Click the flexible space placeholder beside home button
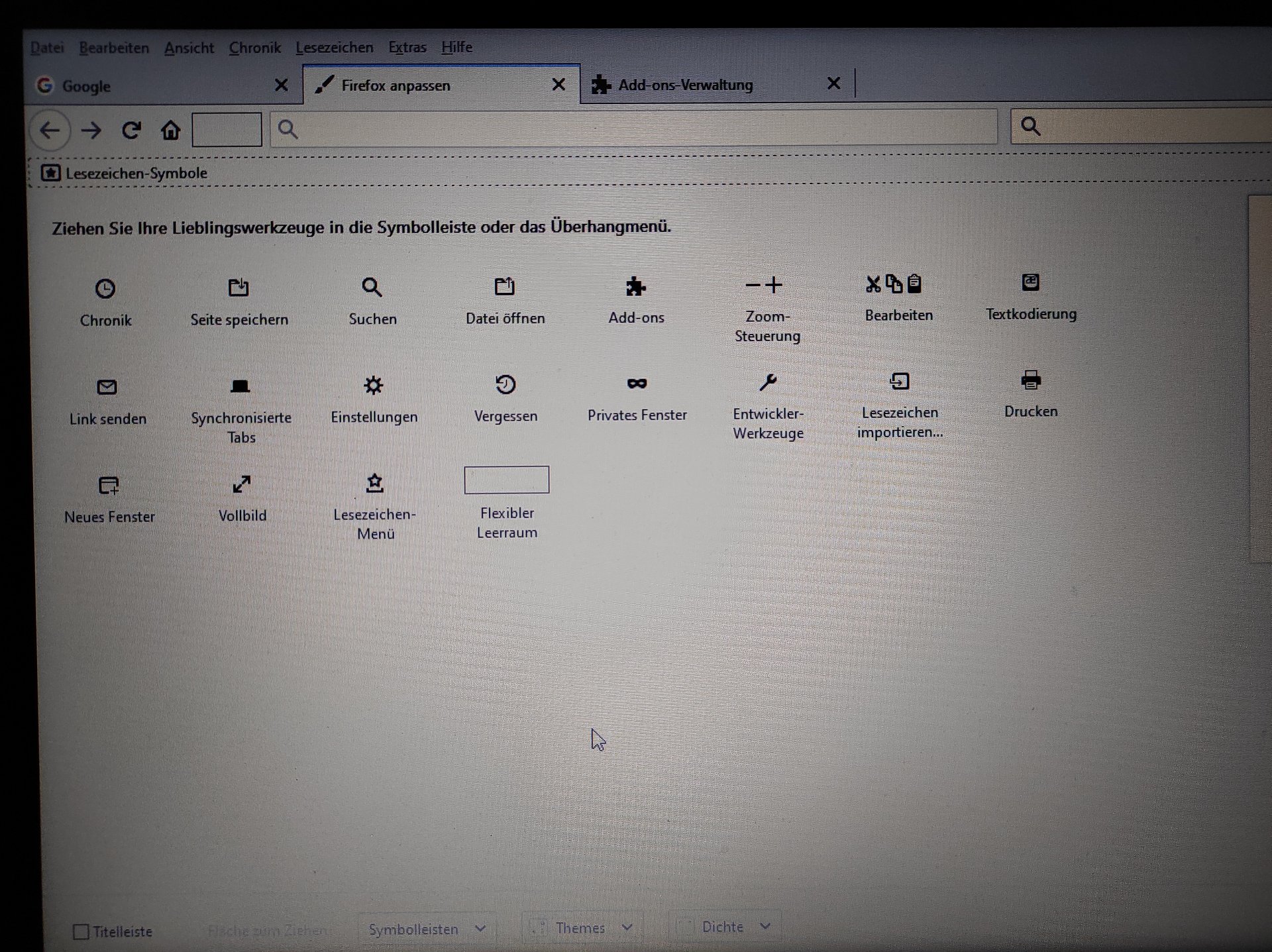The width and height of the screenshot is (1272, 952). tap(227, 129)
